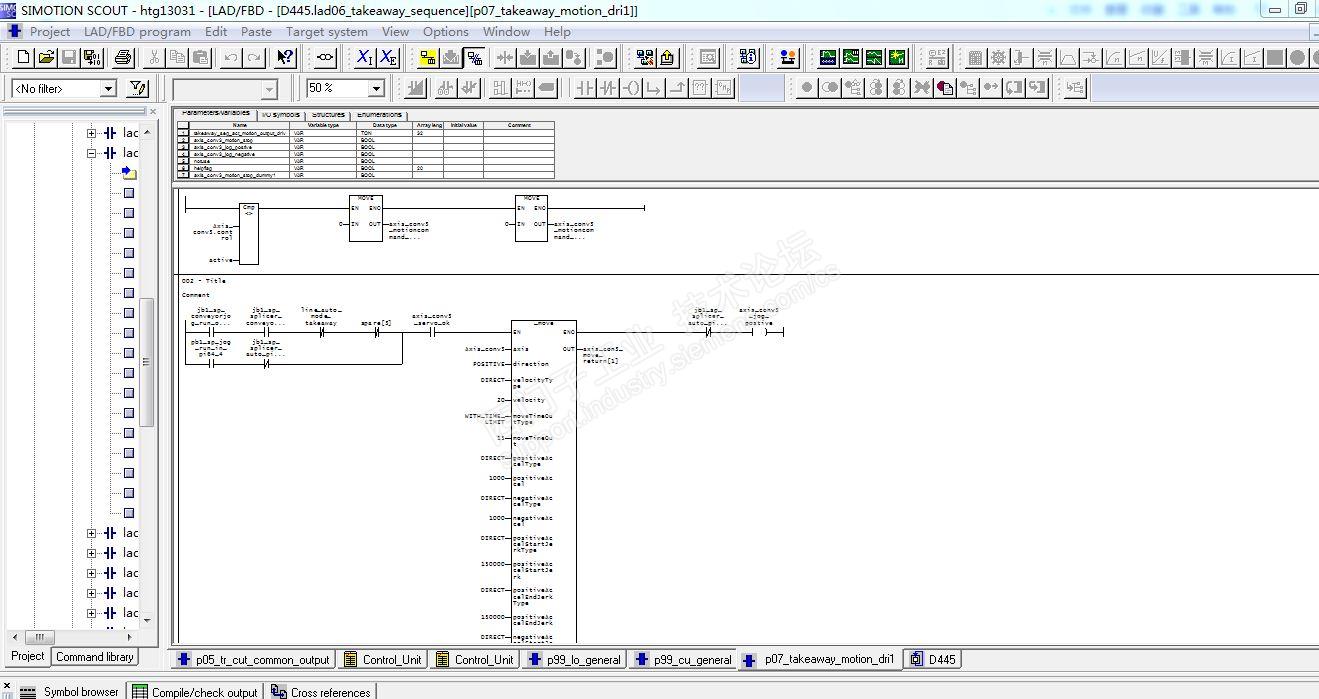Insert a normally closed contact element
This screenshot has width=1319, height=699.
click(x=608, y=88)
